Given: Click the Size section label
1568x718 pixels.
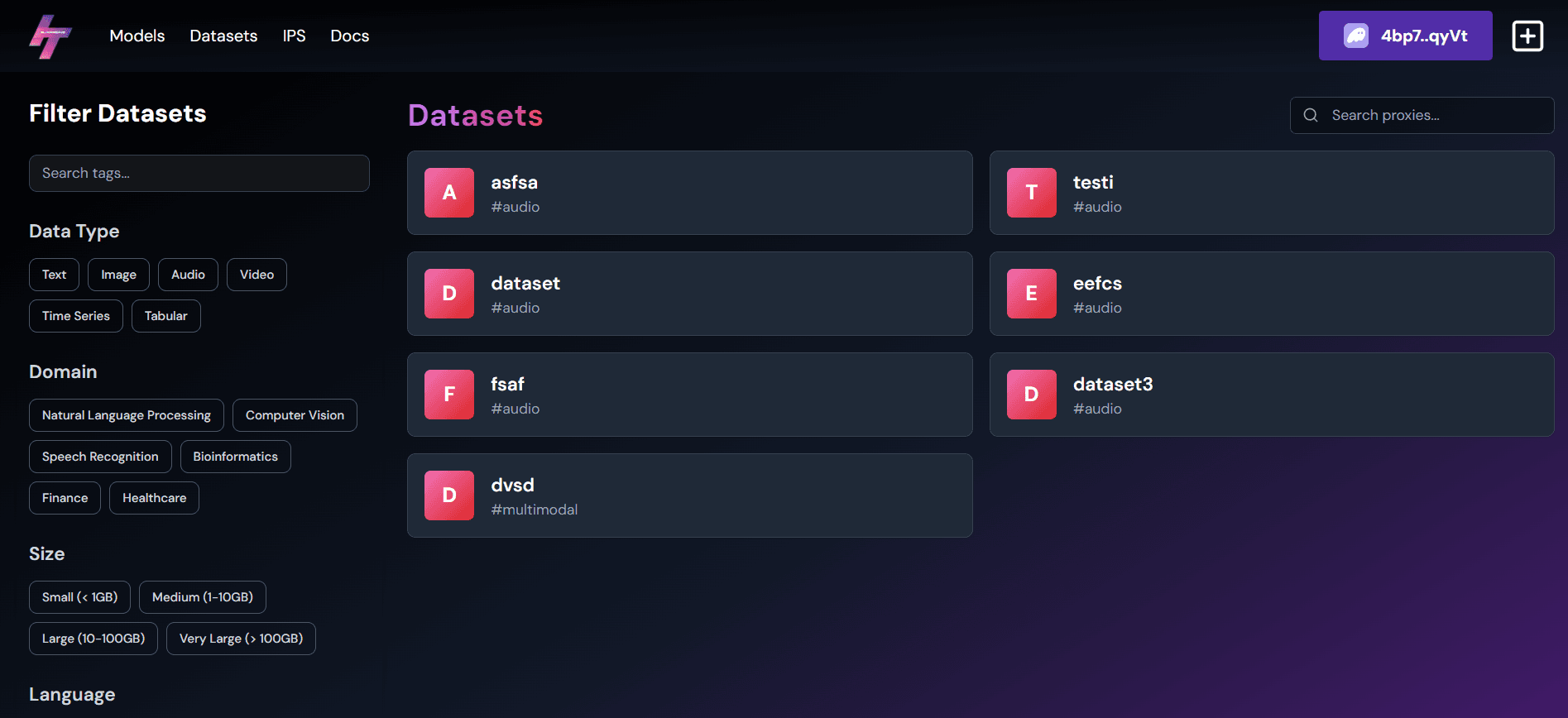Looking at the screenshot, I should coord(46,554).
